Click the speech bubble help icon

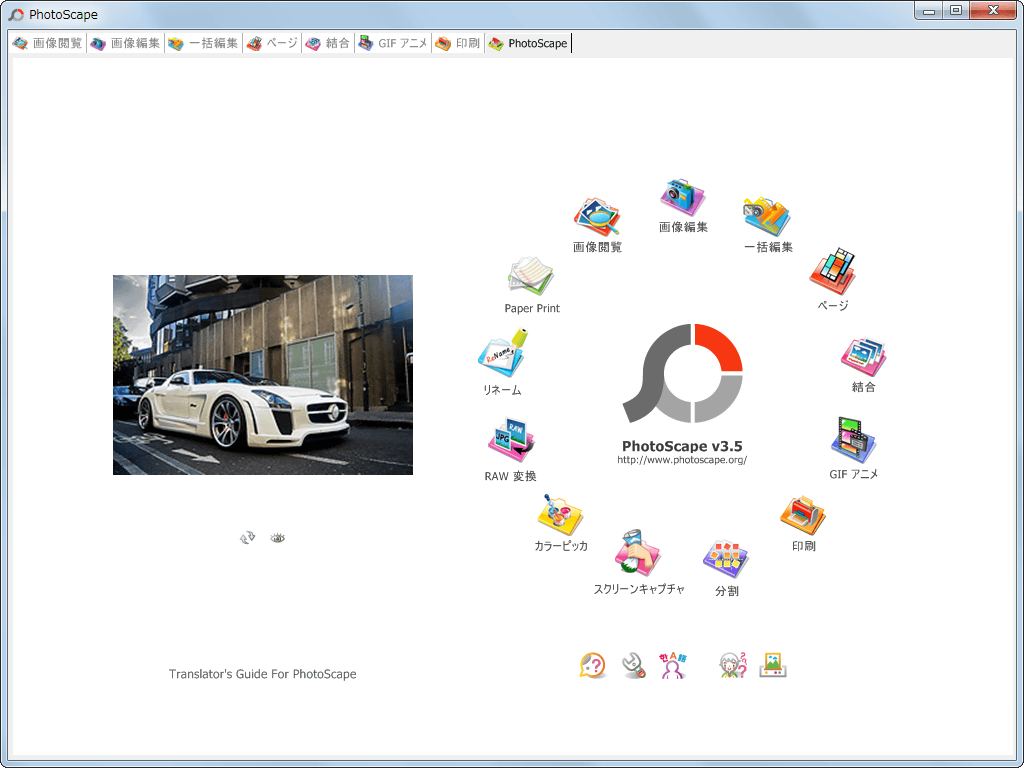[x=593, y=666]
